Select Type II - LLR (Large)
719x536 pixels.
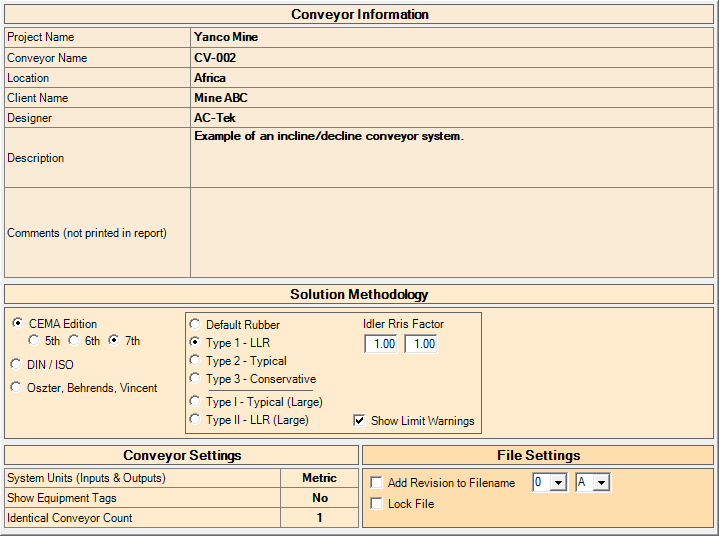click(x=195, y=420)
